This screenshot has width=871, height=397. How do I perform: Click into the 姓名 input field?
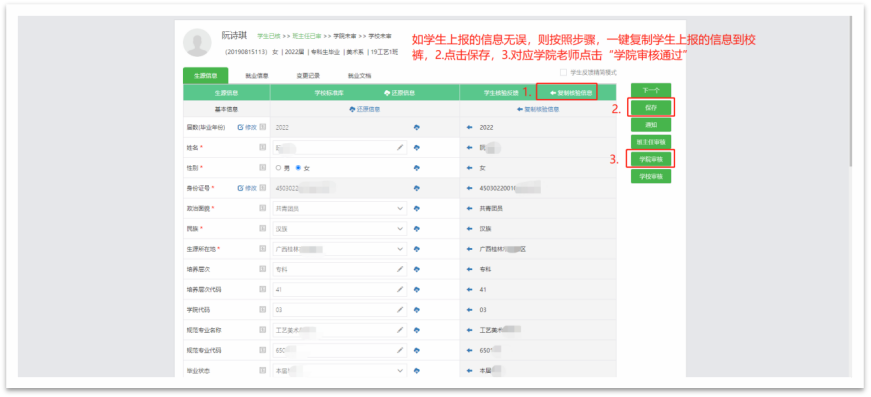340,148
